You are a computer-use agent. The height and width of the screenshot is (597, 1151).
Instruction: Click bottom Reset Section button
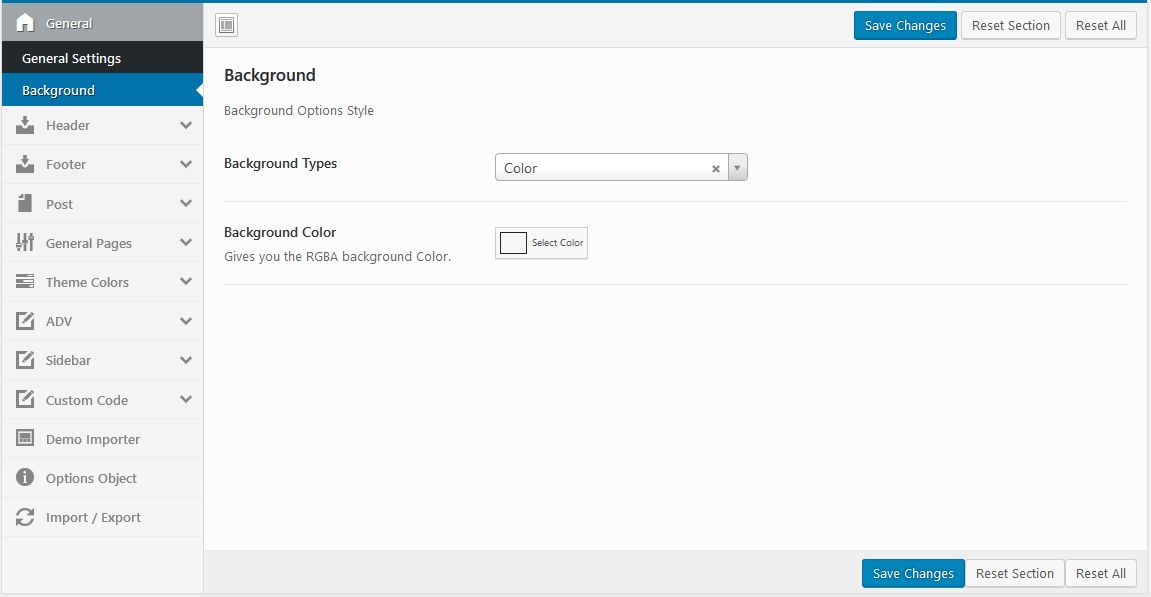point(1014,573)
